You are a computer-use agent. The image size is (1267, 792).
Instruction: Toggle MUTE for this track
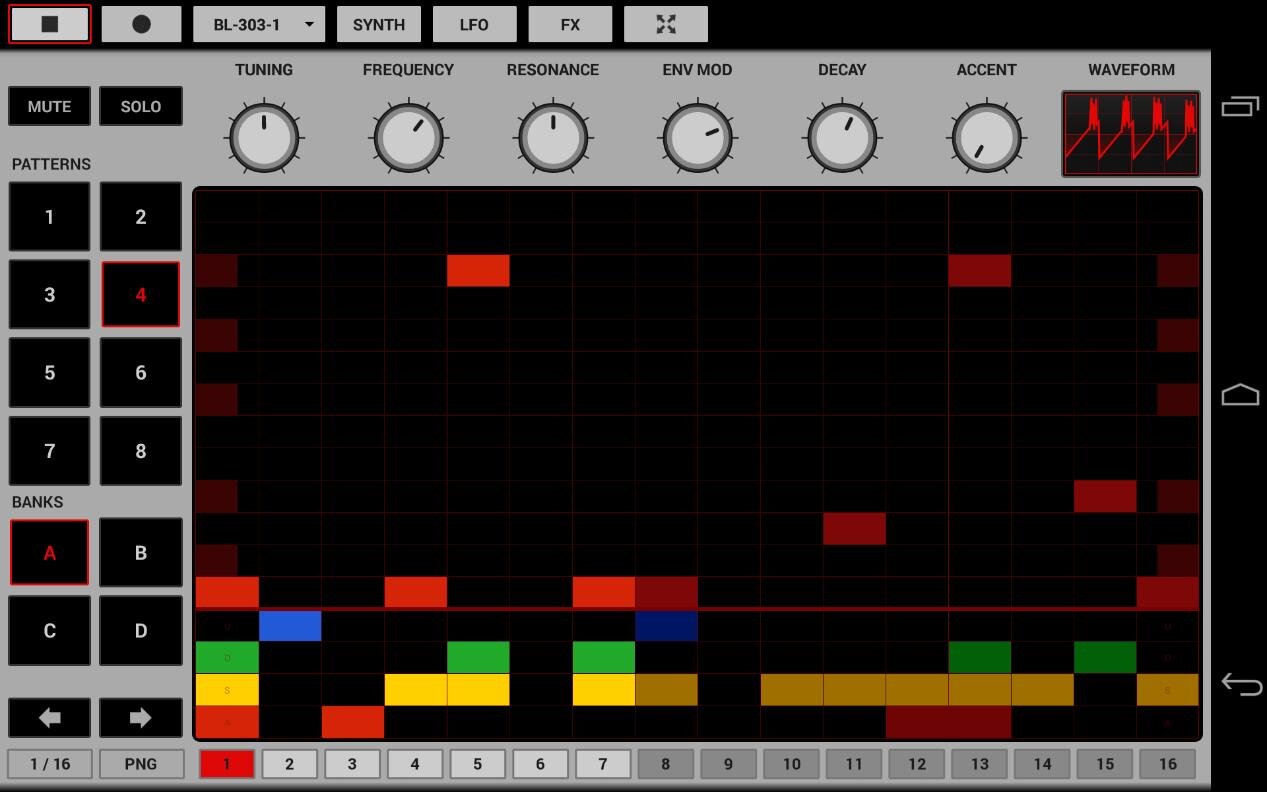[49, 106]
